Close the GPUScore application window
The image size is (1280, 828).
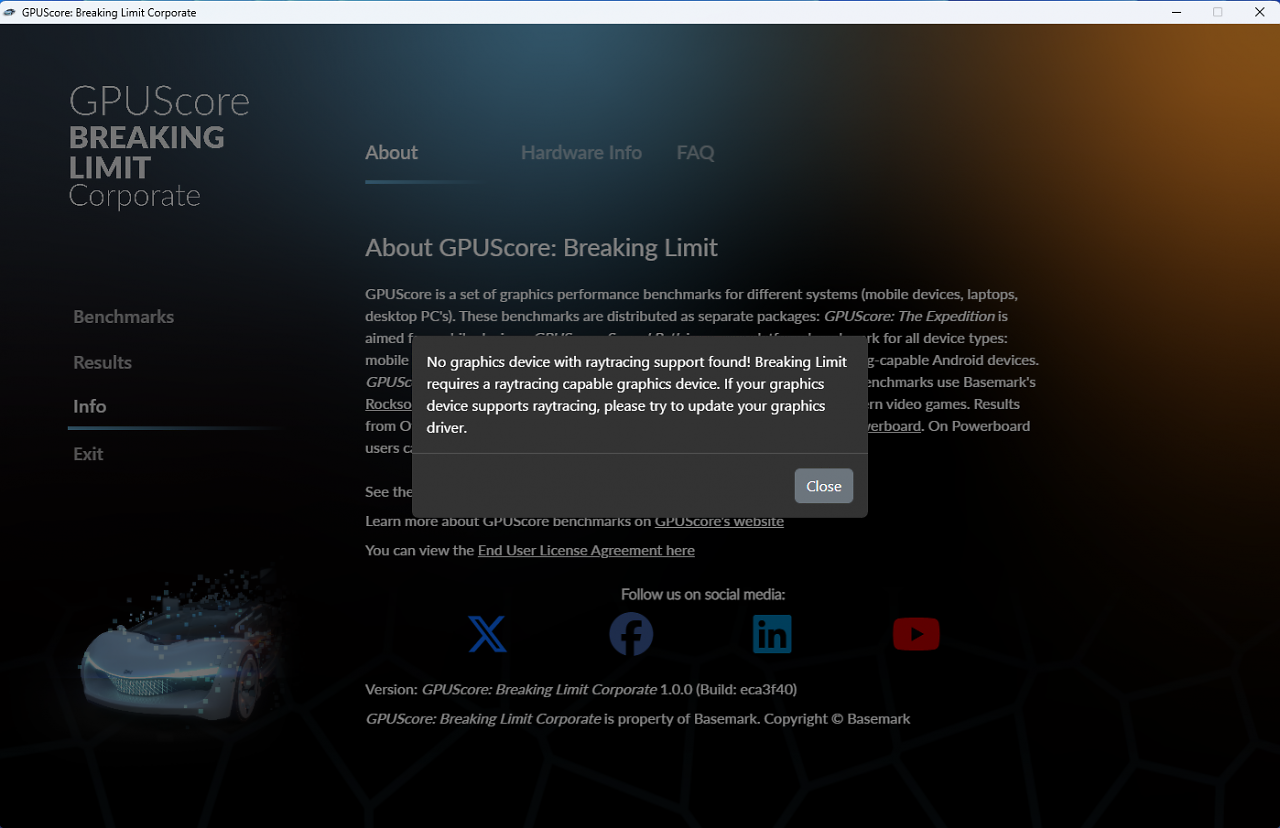coord(1259,12)
